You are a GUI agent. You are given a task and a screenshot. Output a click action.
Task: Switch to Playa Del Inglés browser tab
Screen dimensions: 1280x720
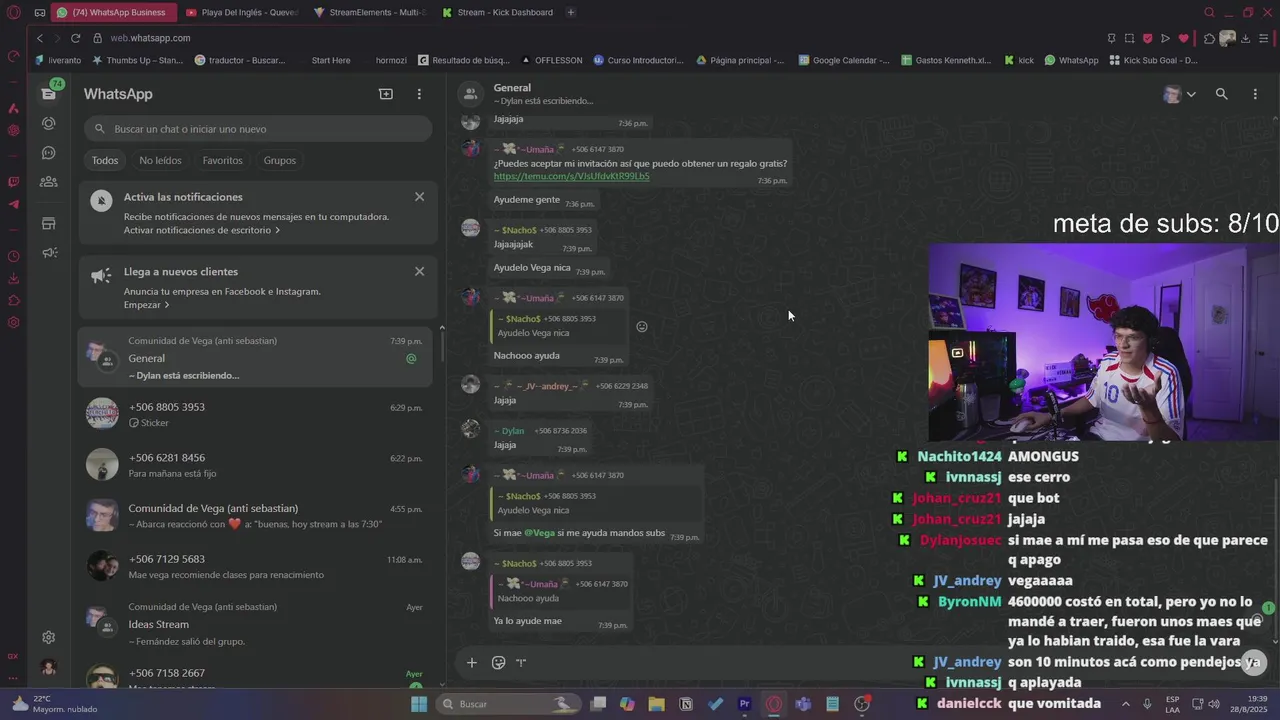click(242, 12)
